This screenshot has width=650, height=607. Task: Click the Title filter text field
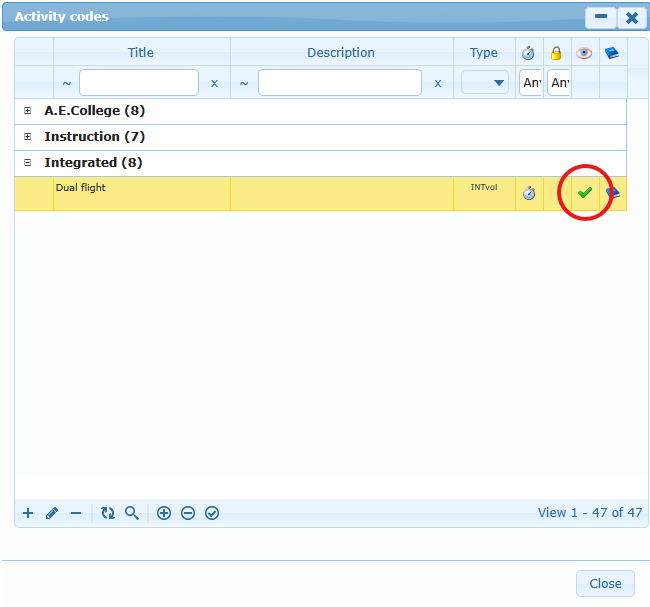(x=139, y=83)
